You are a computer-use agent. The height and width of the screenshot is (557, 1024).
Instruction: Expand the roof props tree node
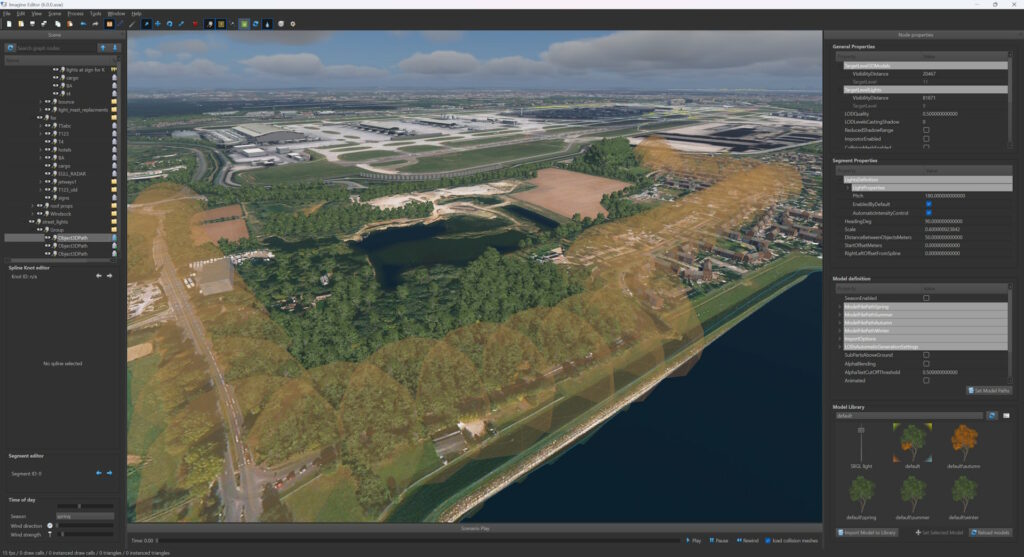click(33, 206)
